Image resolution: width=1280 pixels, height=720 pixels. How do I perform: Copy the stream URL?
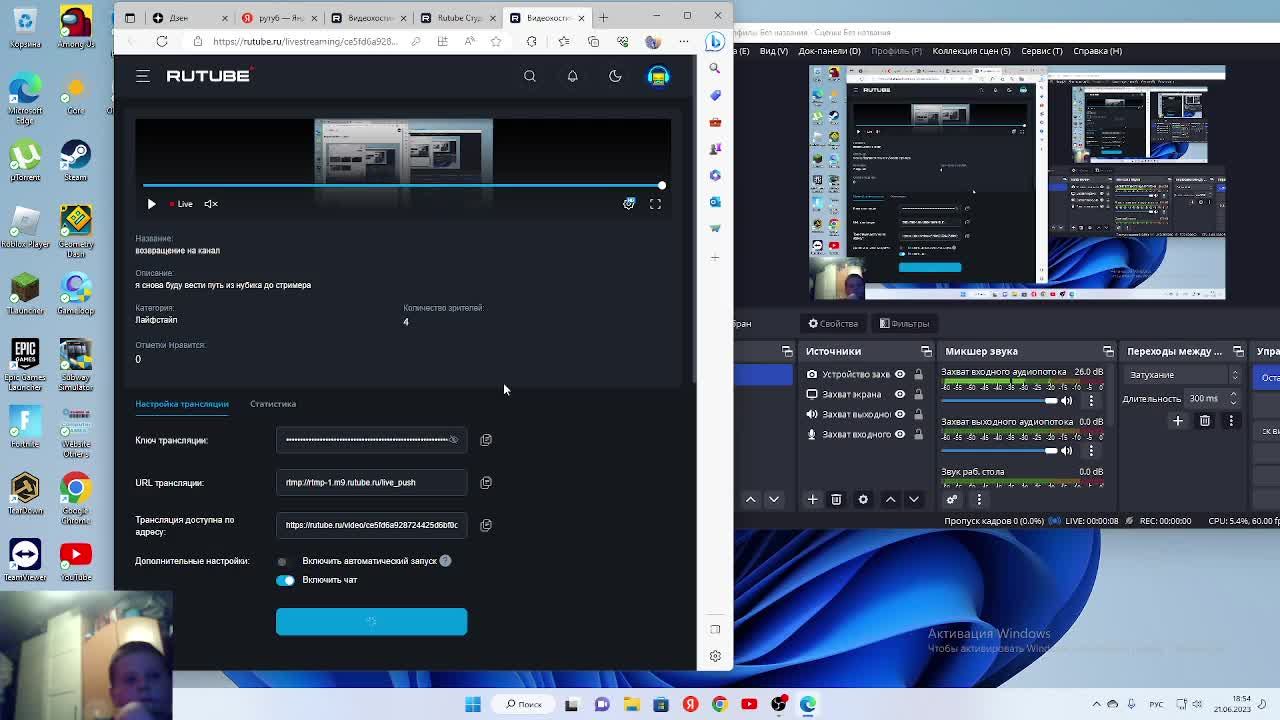click(486, 482)
